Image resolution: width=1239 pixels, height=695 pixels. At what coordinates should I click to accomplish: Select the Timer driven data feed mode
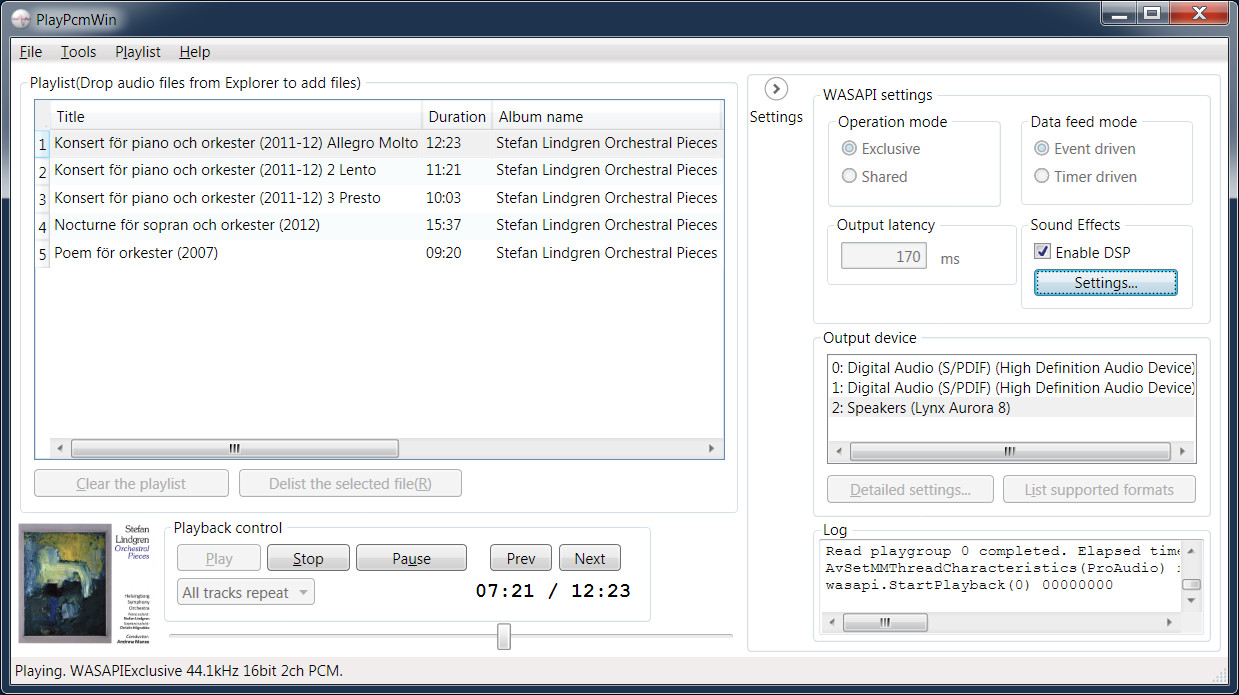(x=1042, y=176)
